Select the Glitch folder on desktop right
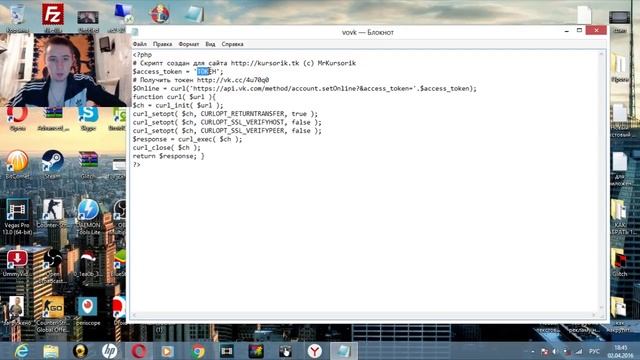640x360 pixels. pyautogui.click(x=619, y=263)
